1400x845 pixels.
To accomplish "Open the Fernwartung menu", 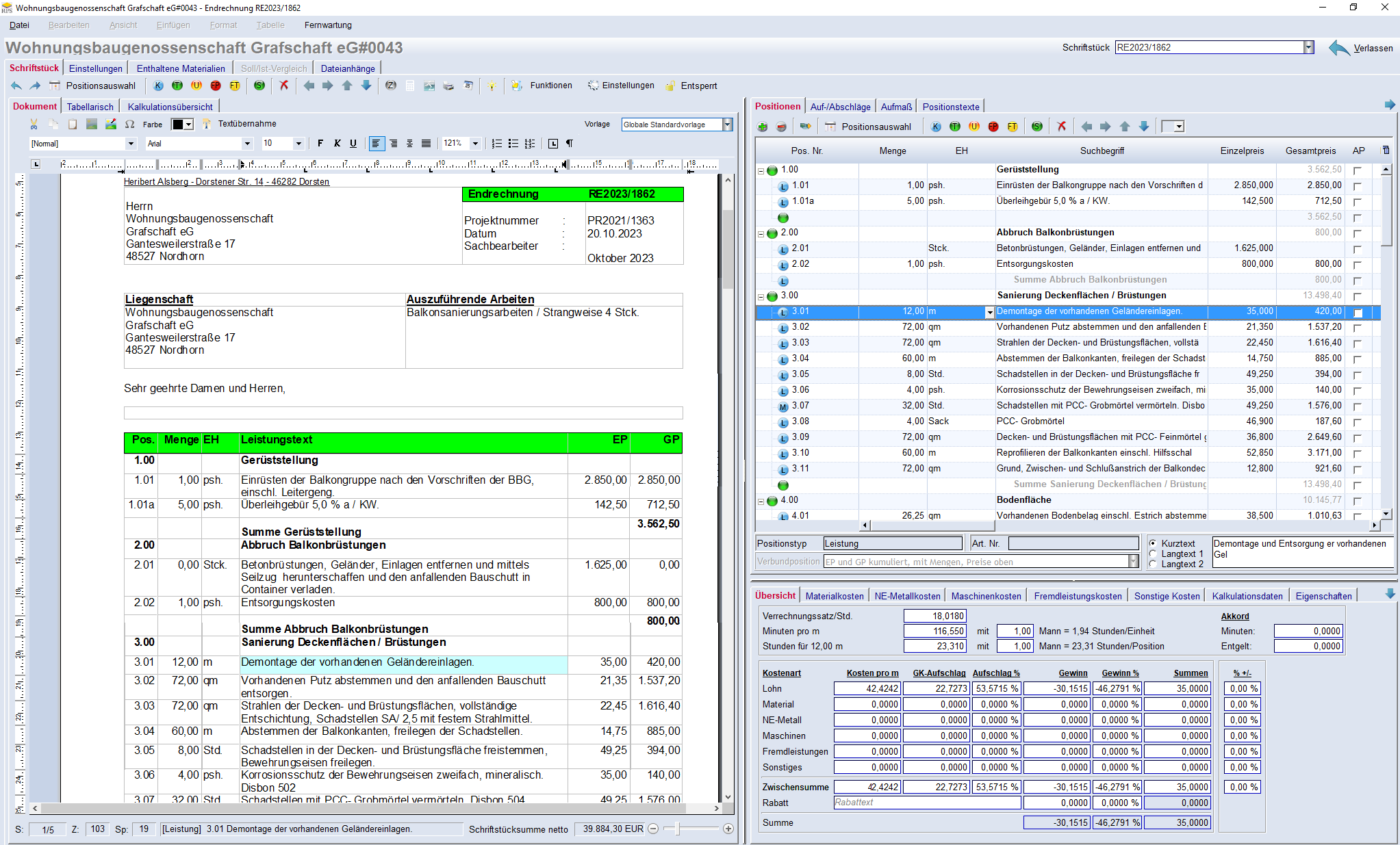I will (x=328, y=25).
